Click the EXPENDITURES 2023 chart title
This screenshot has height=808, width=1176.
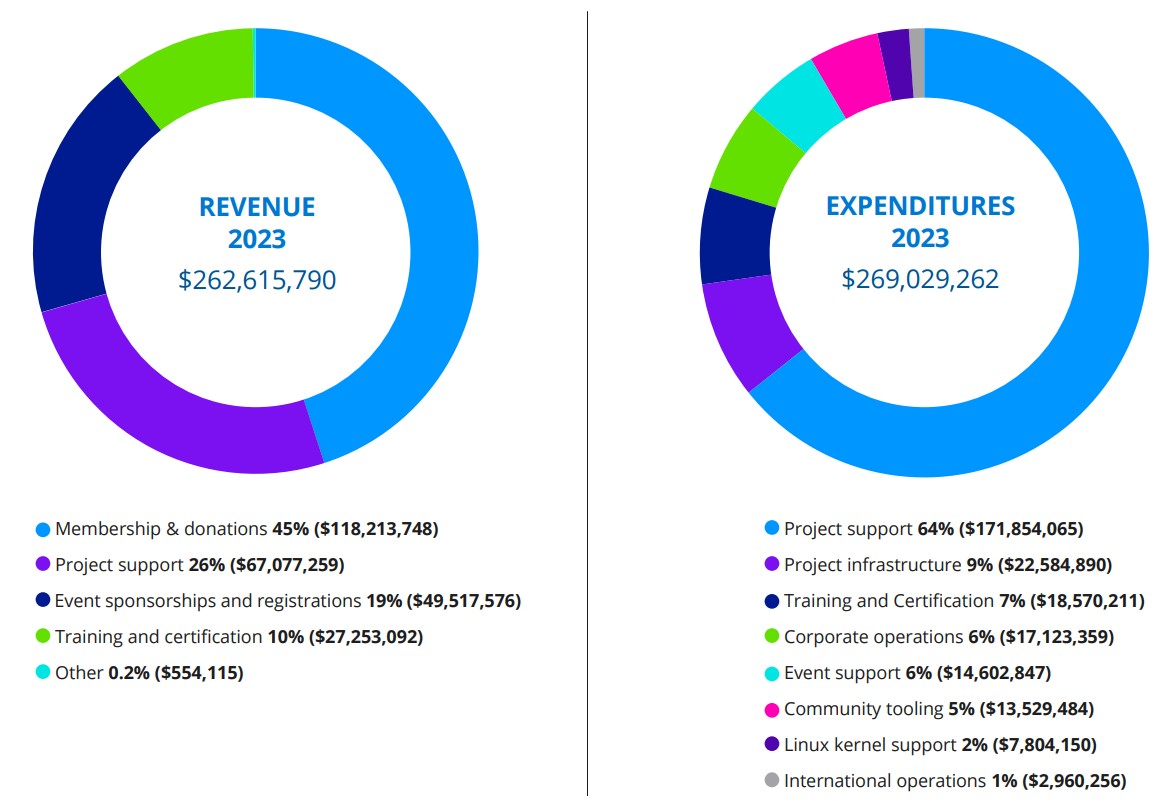click(920, 222)
